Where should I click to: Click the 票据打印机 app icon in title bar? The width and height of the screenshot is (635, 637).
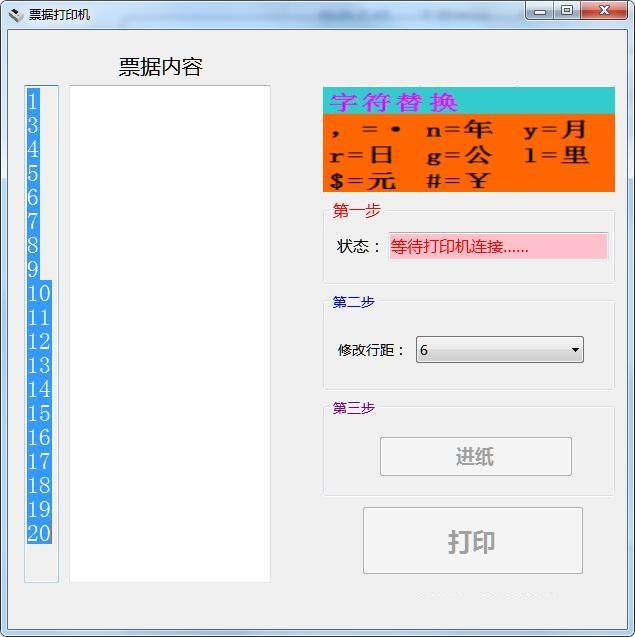click(x=16, y=15)
